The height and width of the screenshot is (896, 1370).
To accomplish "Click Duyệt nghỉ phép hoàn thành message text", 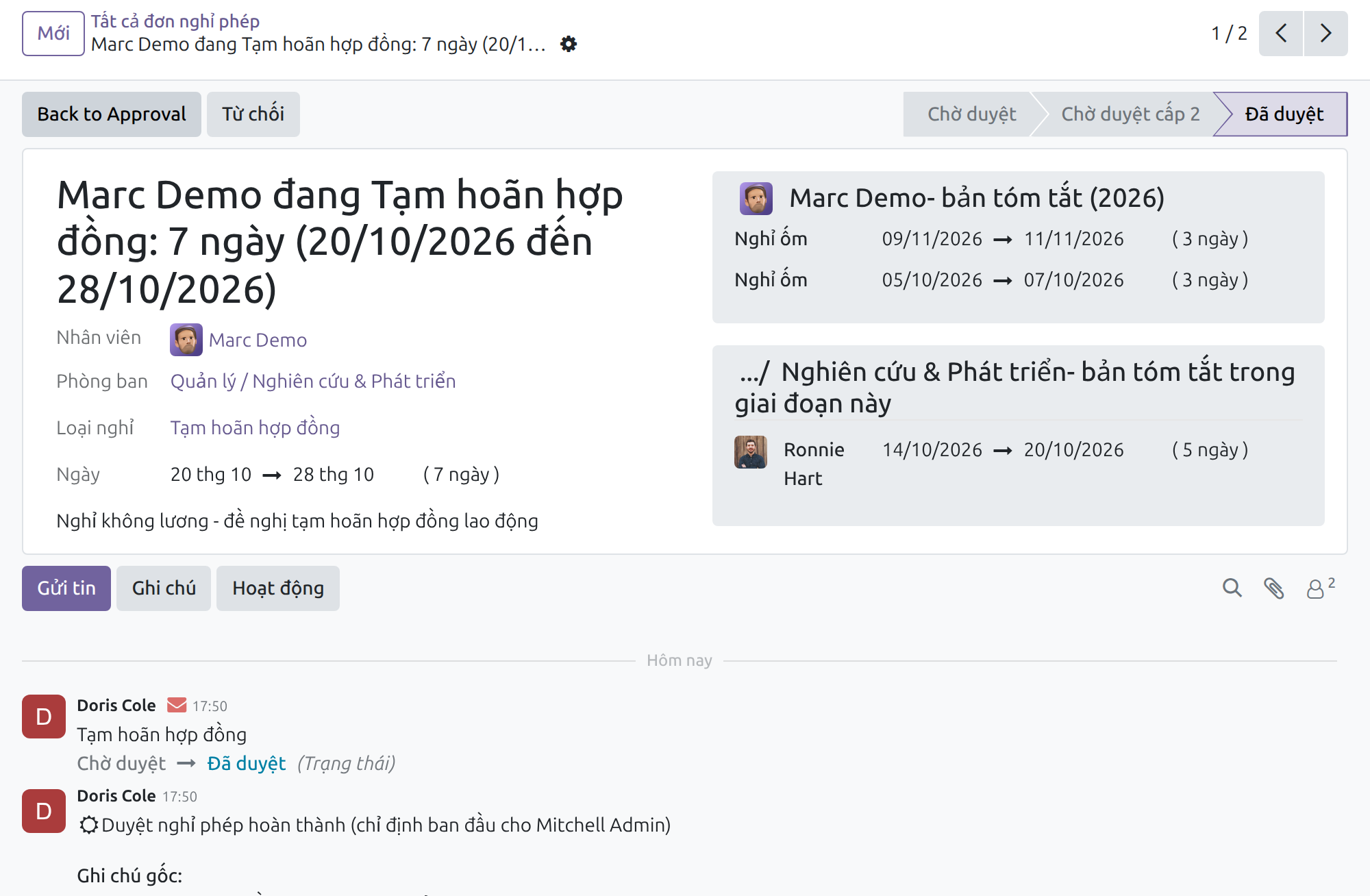I will tap(386, 825).
